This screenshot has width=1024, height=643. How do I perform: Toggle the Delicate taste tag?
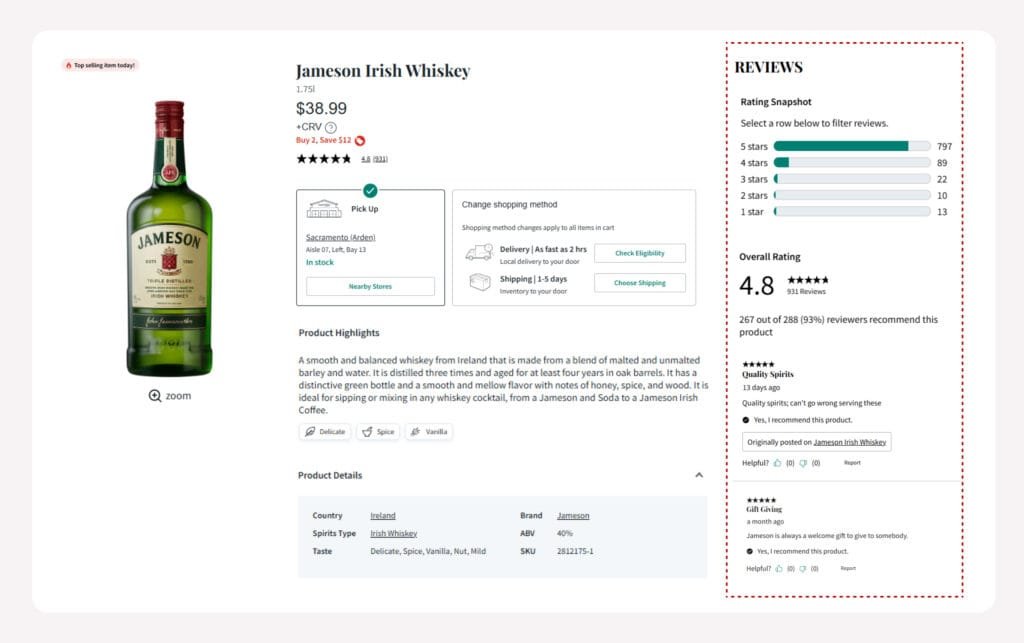[x=324, y=432]
